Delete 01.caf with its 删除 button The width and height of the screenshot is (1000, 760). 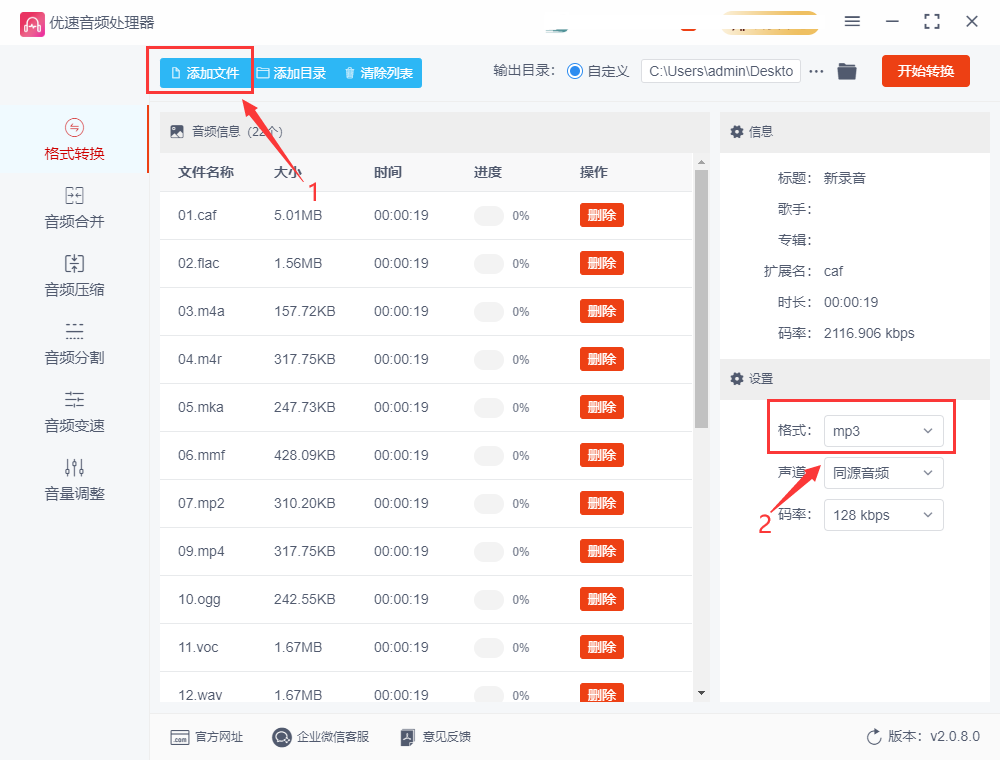click(601, 216)
